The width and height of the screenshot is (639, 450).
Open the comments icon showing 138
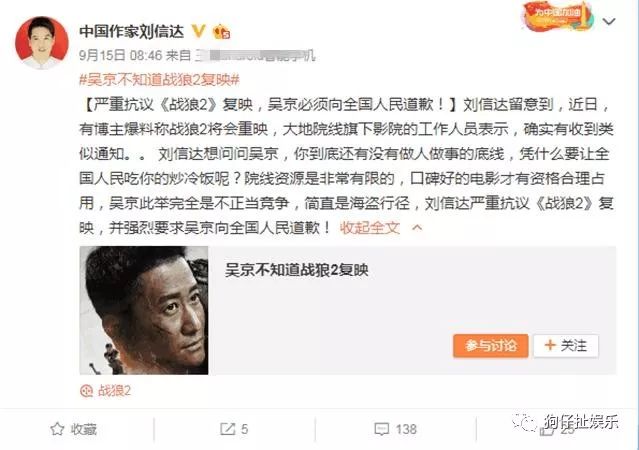[381, 429]
